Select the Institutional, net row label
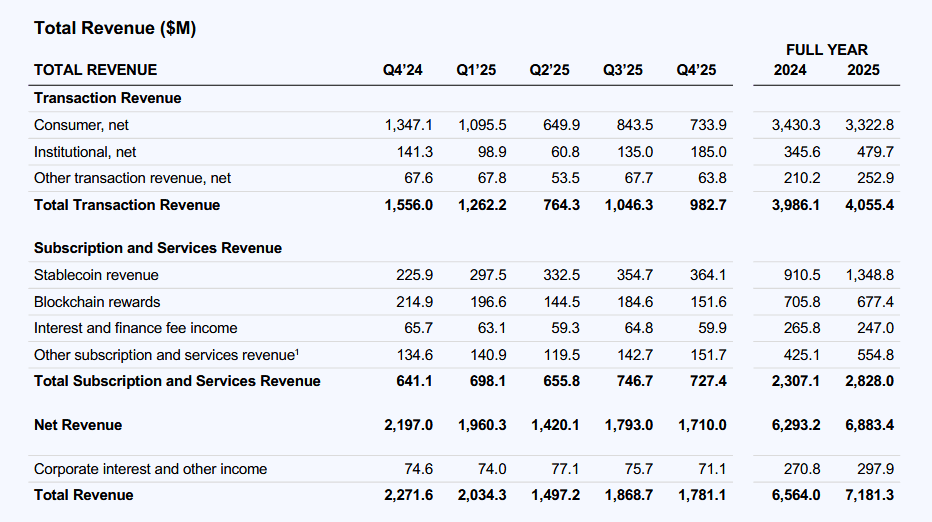 tap(85, 152)
